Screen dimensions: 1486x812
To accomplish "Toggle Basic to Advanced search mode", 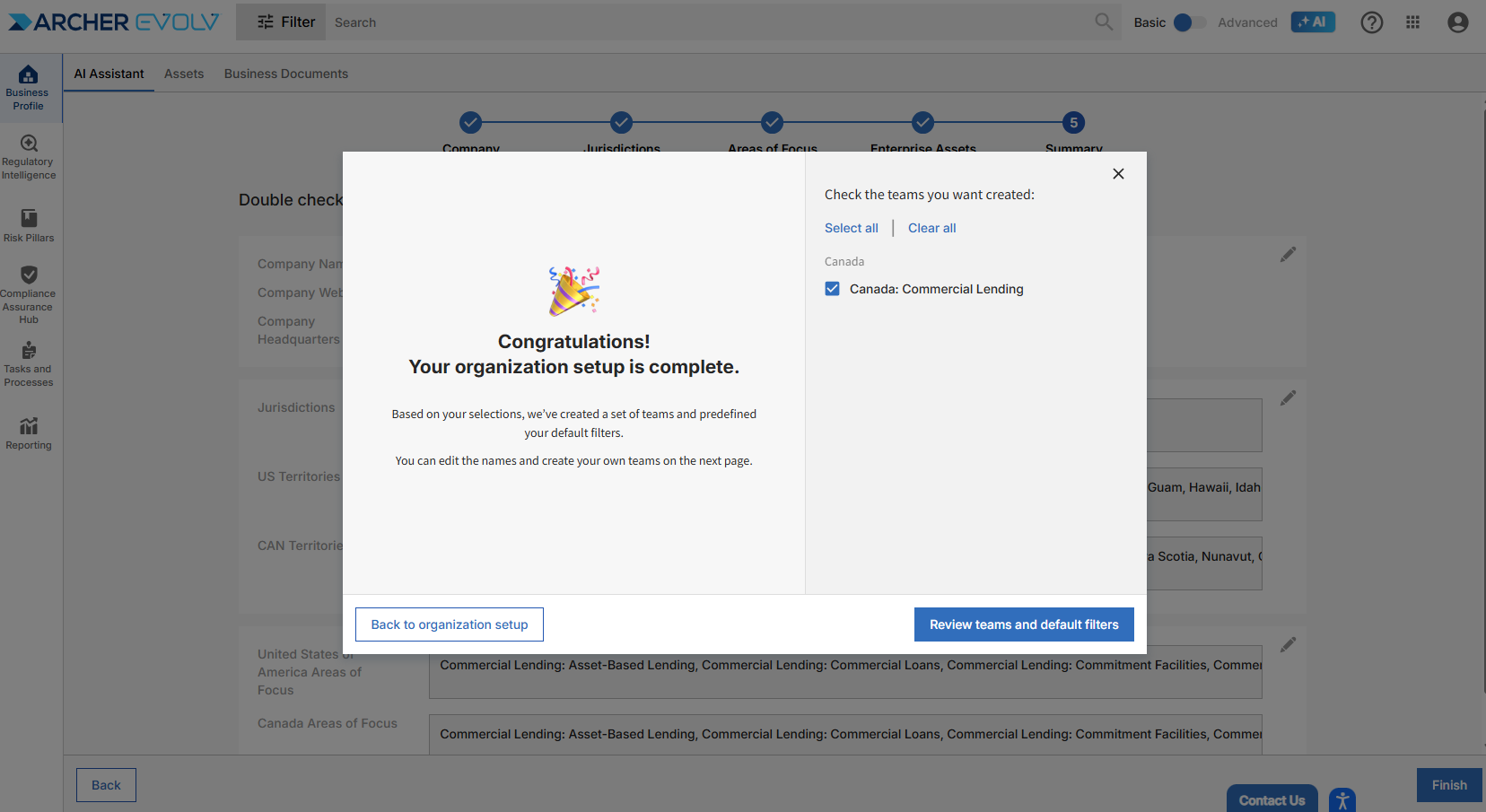I will click(x=1190, y=22).
